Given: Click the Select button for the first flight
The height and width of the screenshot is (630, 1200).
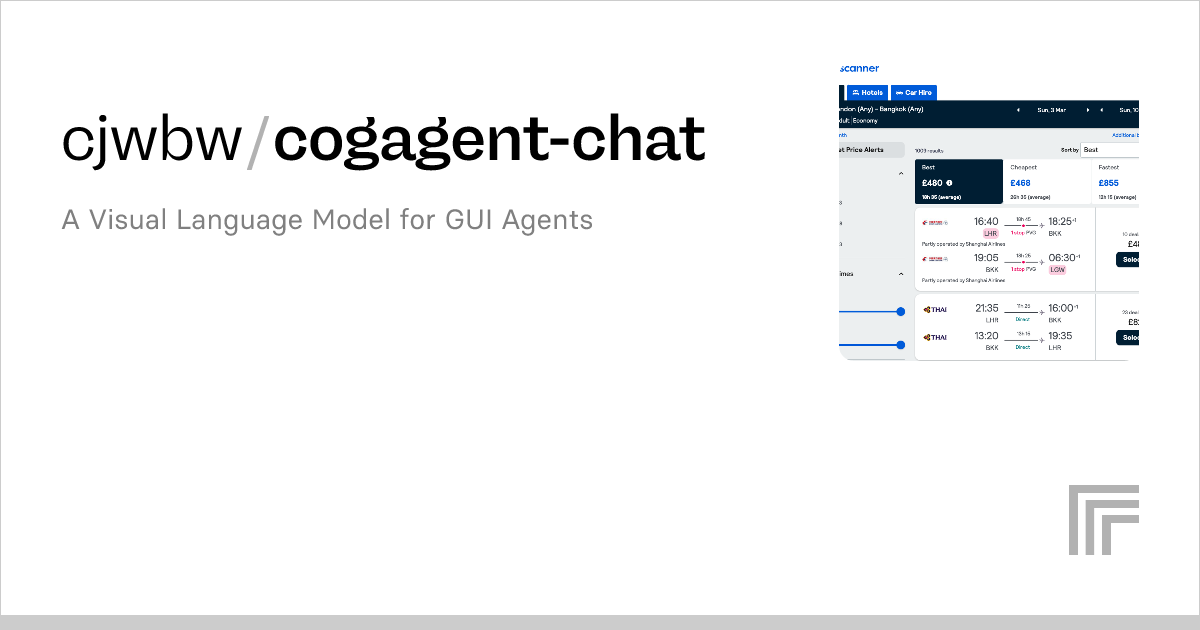Looking at the screenshot, I should pyautogui.click(x=1128, y=259).
